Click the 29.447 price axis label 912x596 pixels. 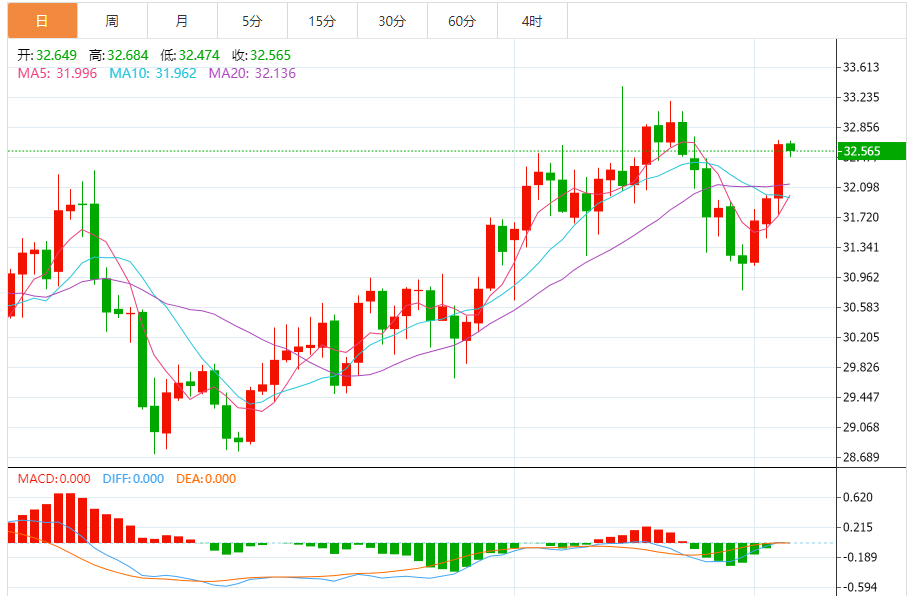pyautogui.click(x=861, y=397)
